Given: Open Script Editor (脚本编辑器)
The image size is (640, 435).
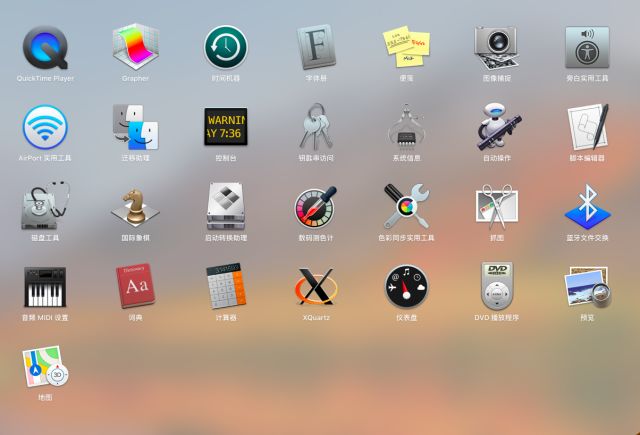Looking at the screenshot, I should pos(587,127).
